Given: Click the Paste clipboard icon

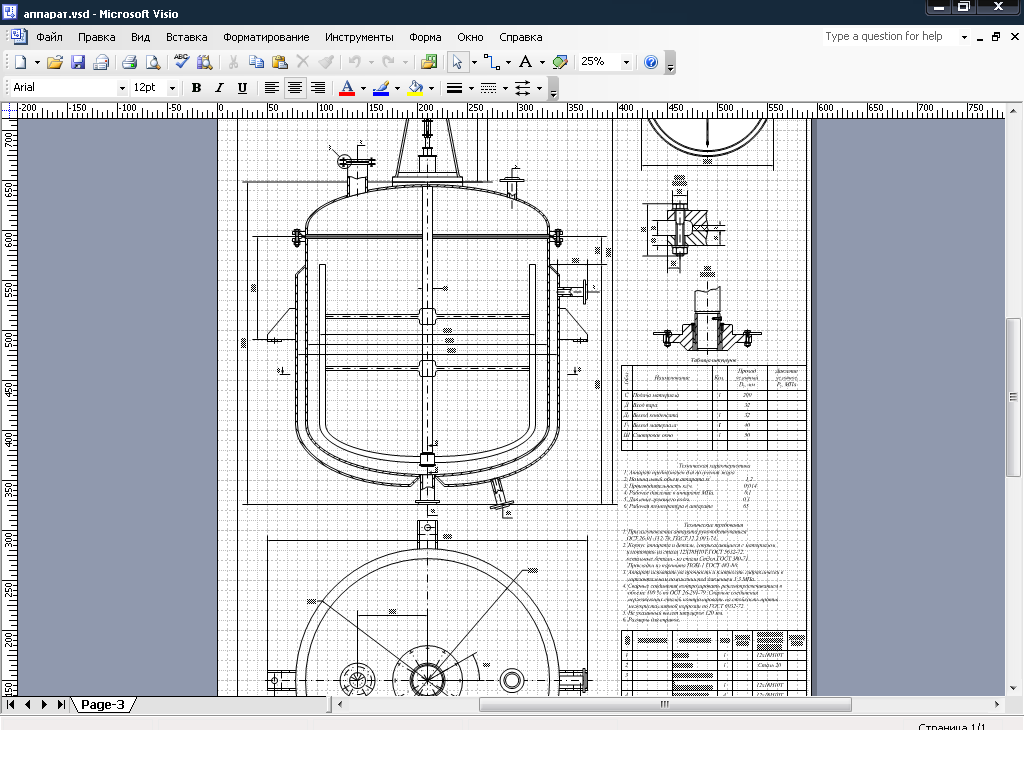Looking at the screenshot, I should point(280,62).
